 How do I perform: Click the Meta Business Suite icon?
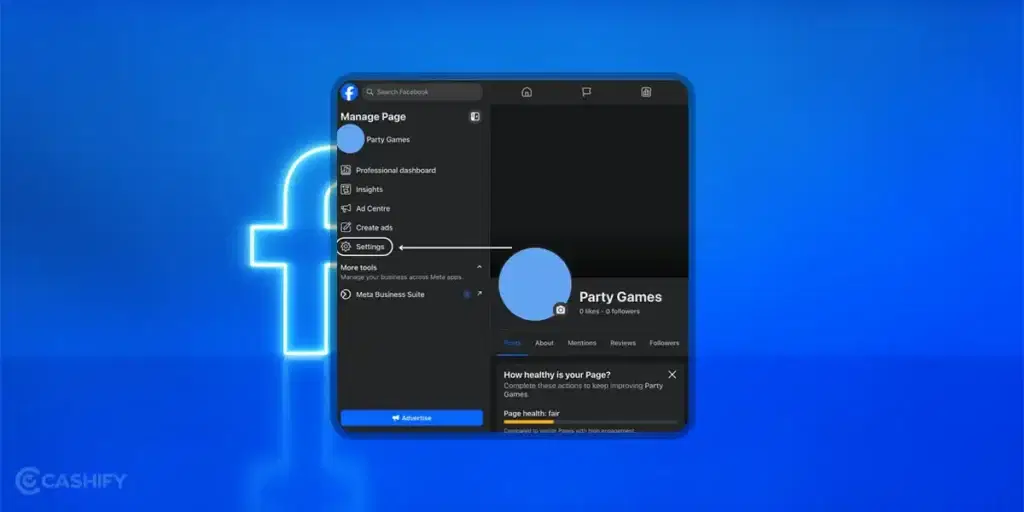point(345,295)
